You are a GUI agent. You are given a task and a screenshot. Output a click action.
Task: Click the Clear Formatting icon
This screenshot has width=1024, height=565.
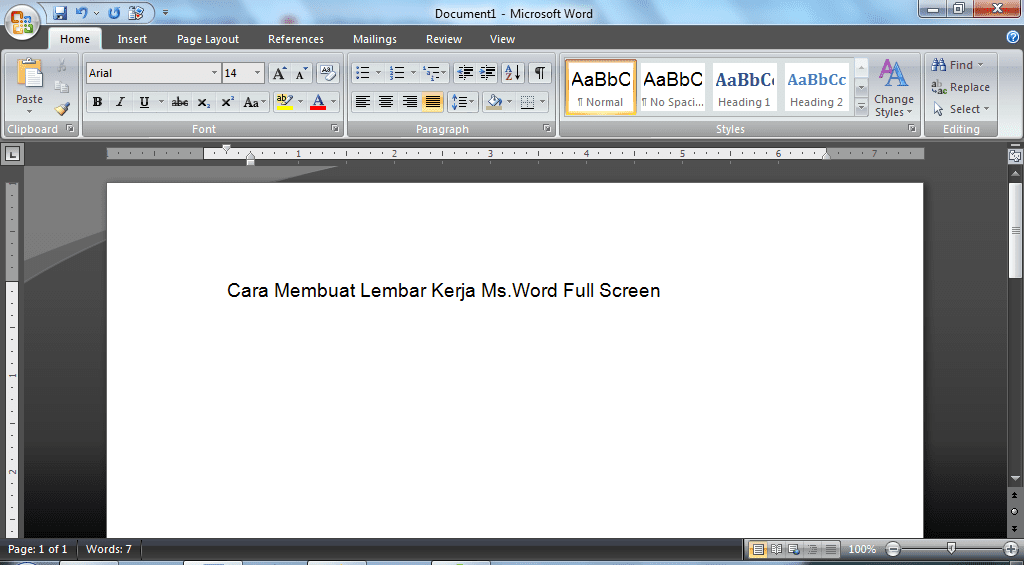coord(327,73)
